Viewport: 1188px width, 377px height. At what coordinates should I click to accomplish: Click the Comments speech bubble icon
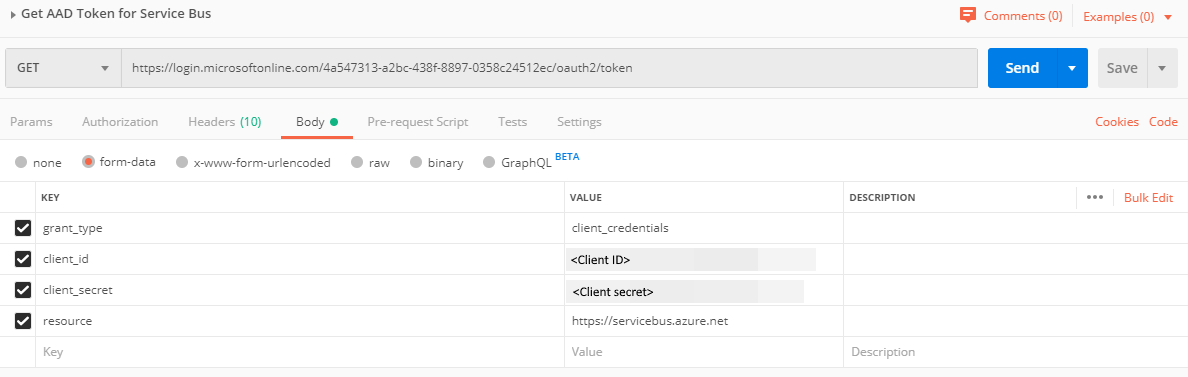[x=967, y=15]
